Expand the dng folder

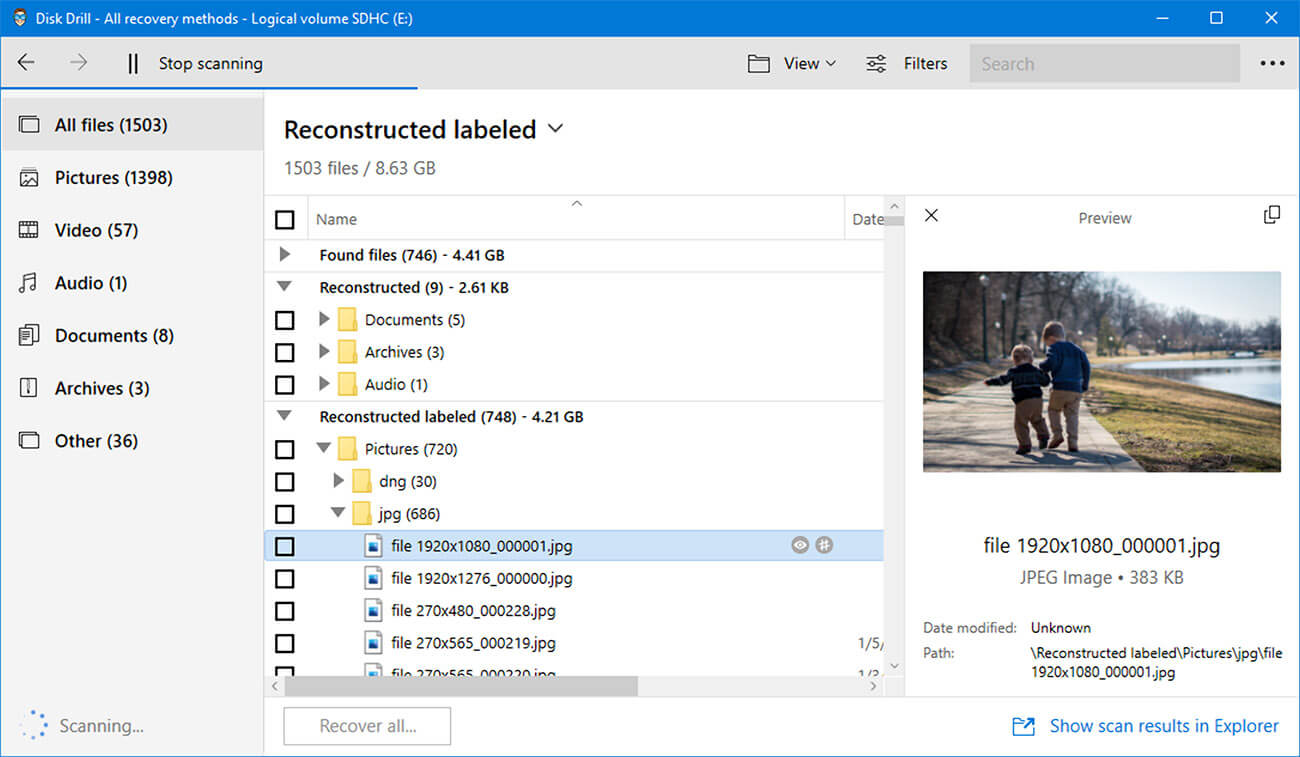pyautogui.click(x=338, y=481)
